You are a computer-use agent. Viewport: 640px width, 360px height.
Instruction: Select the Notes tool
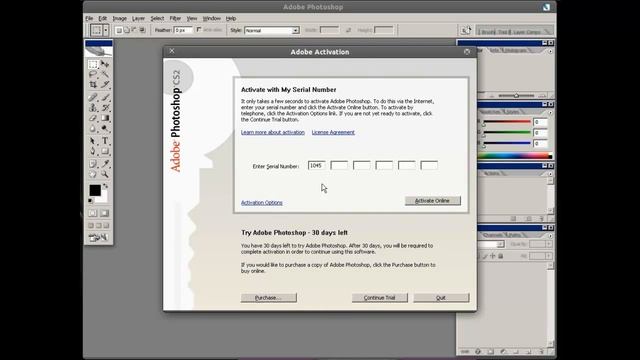click(x=93, y=164)
